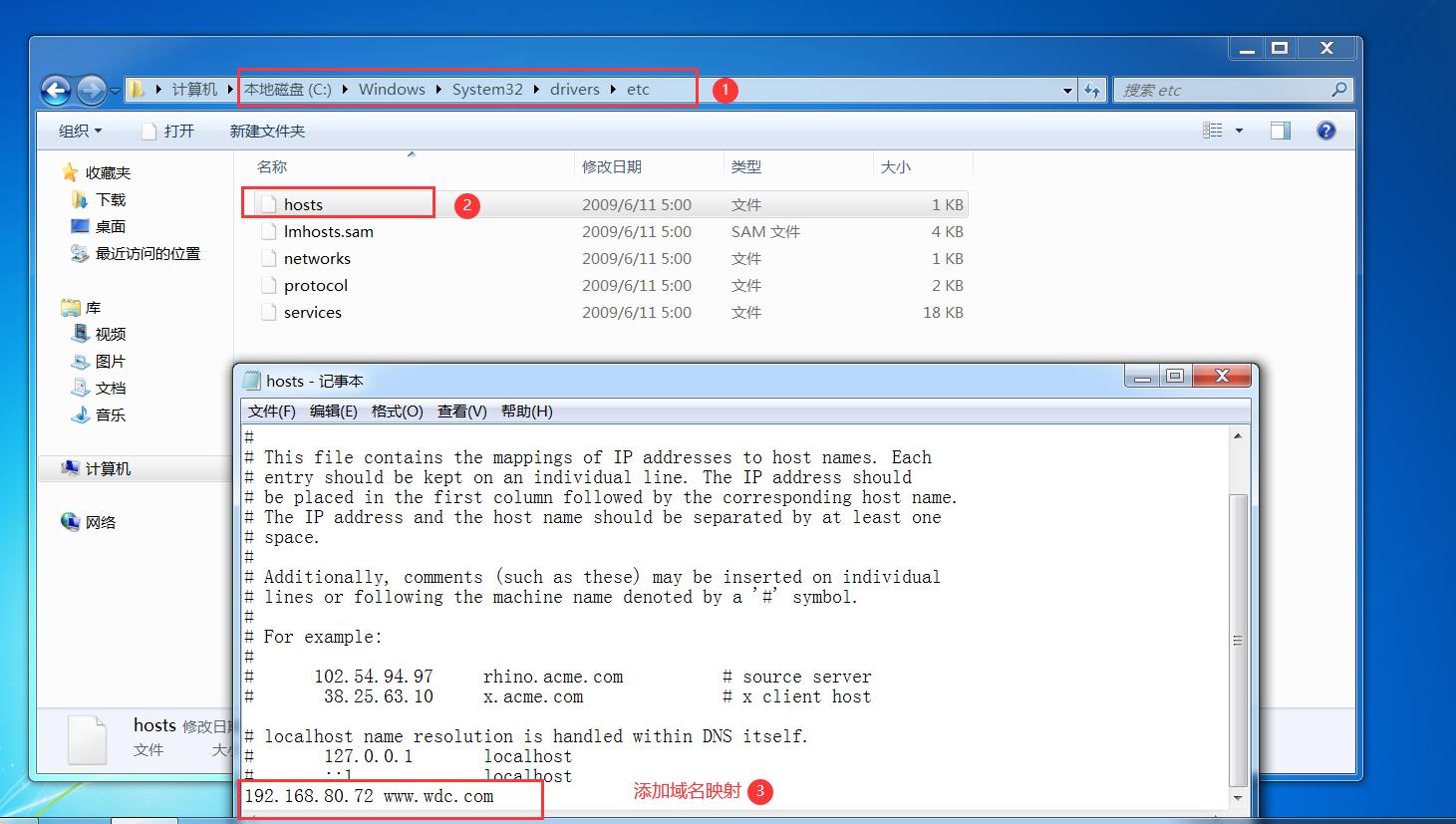The width and height of the screenshot is (1456, 824).
Task: Click the Notepad title bar icon
Action: tap(252, 381)
